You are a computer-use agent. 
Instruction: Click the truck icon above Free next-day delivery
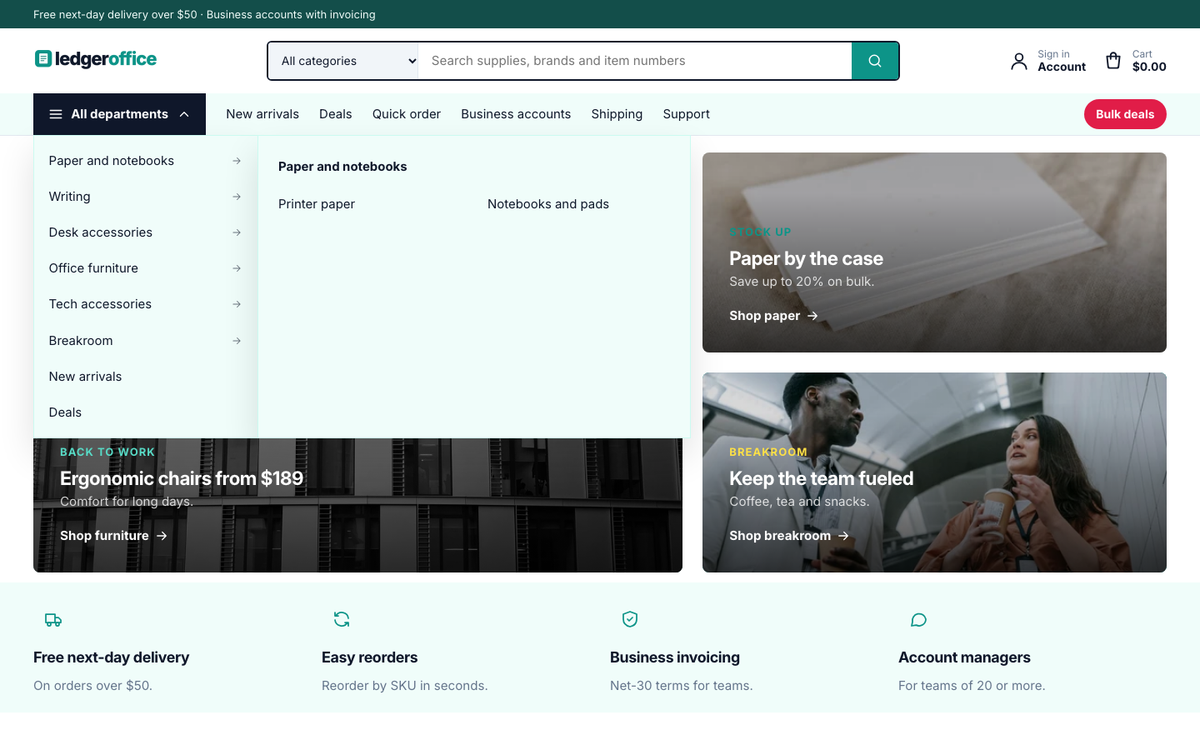pos(53,620)
